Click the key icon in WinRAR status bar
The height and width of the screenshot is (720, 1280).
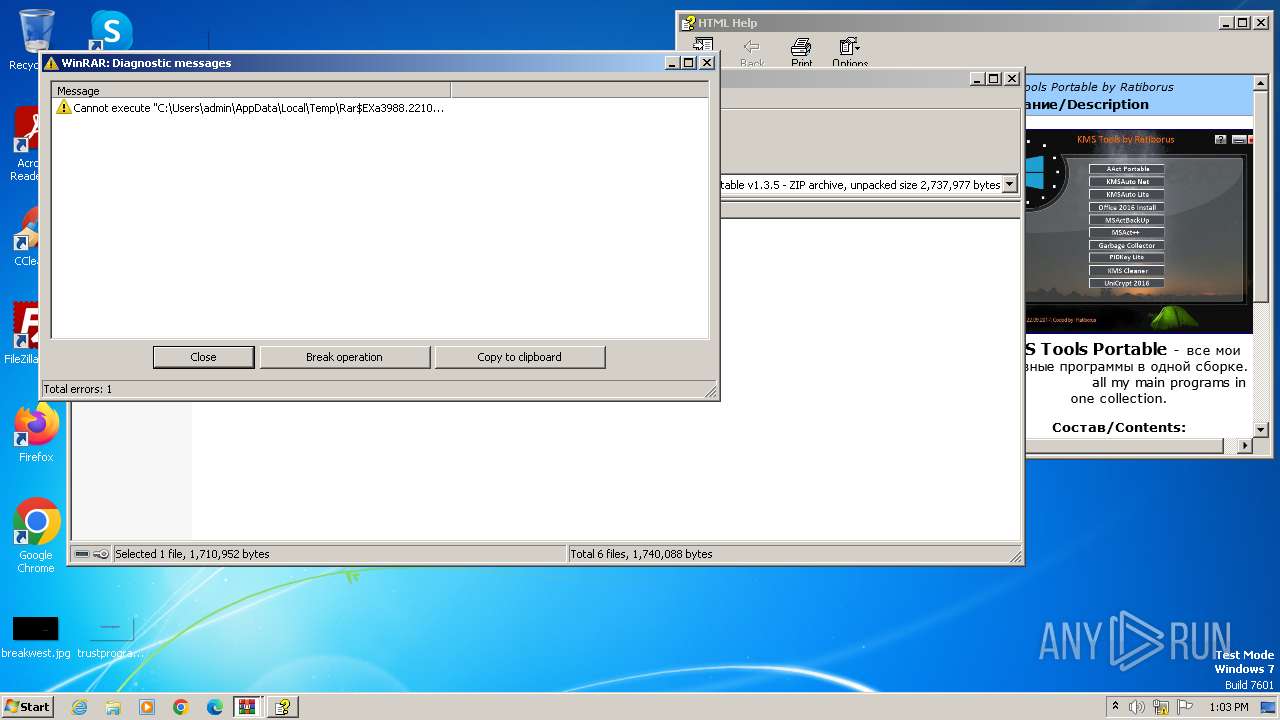coord(101,554)
